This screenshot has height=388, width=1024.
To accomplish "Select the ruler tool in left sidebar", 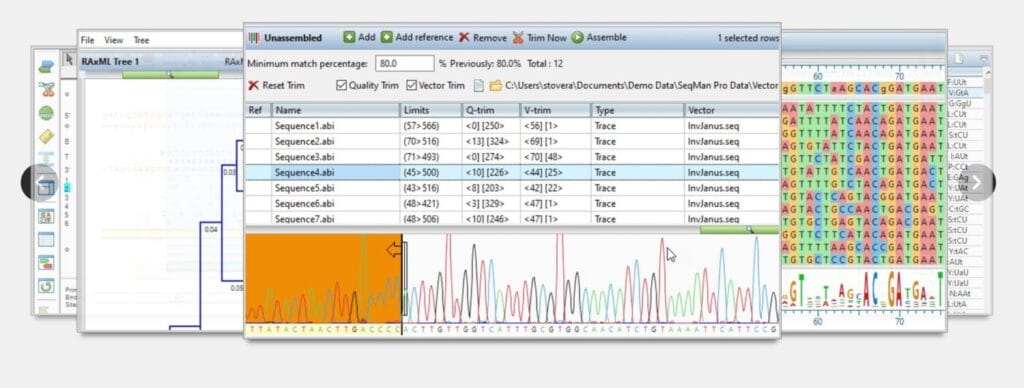I will pos(46,137).
